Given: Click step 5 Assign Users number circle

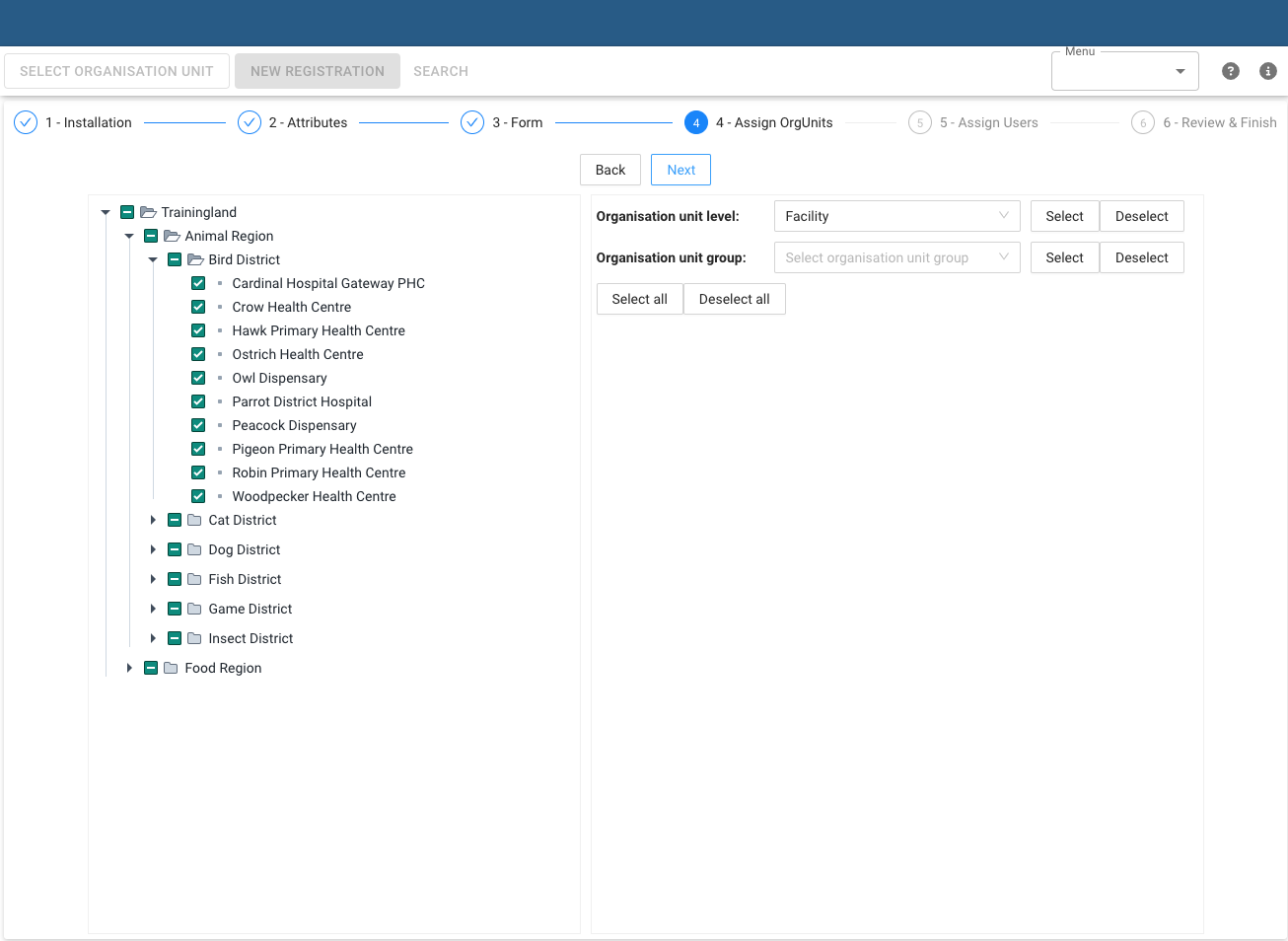Looking at the screenshot, I should [x=920, y=122].
